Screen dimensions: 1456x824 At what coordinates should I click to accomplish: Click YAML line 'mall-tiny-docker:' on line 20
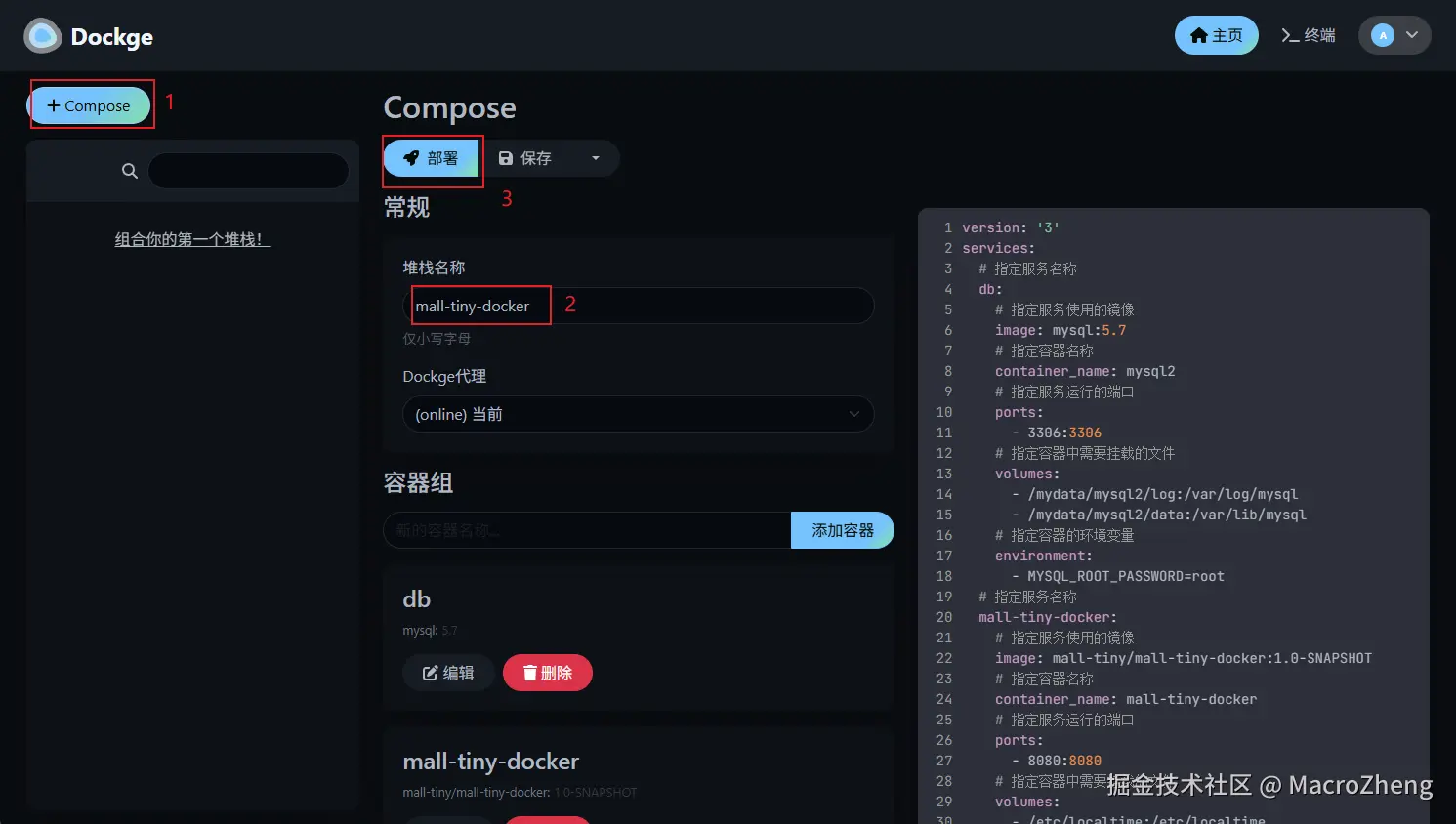(1048, 617)
